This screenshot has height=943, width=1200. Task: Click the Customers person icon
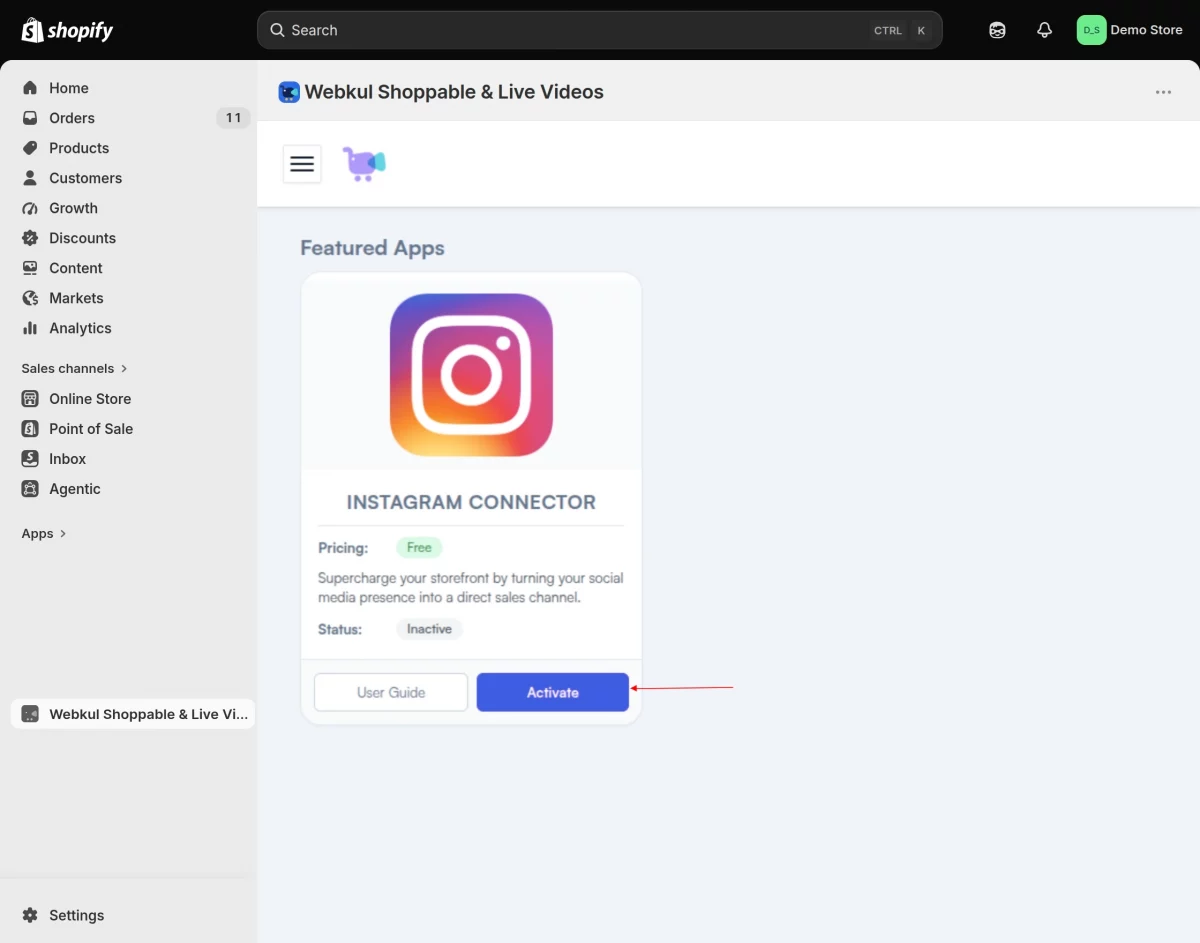click(30, 178)
